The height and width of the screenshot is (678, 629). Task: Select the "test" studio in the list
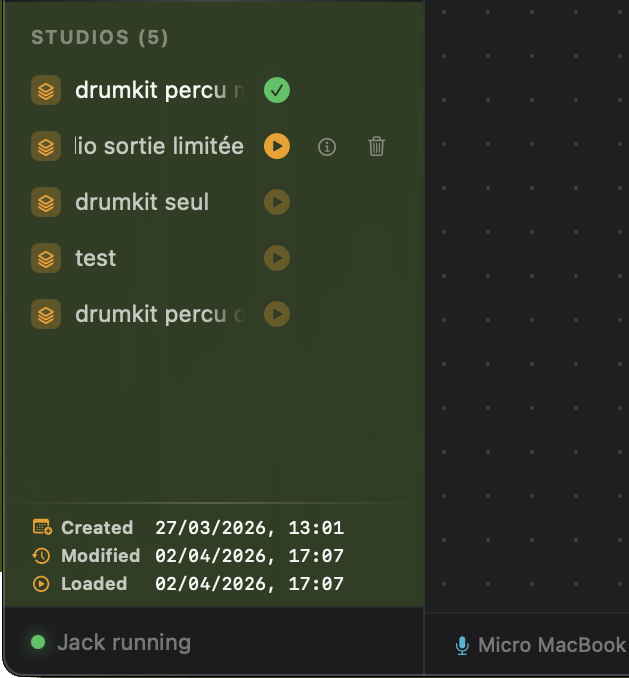[x=96, y=258]
